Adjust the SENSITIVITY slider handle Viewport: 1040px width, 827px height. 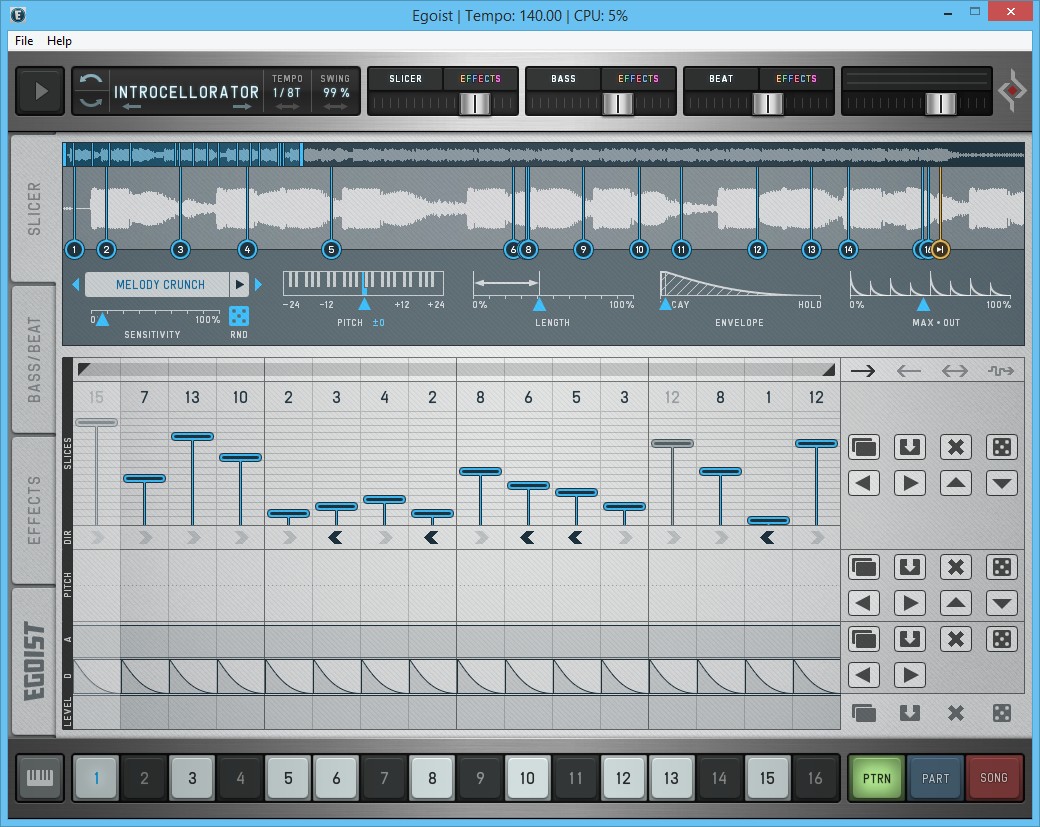click(101, 320)
